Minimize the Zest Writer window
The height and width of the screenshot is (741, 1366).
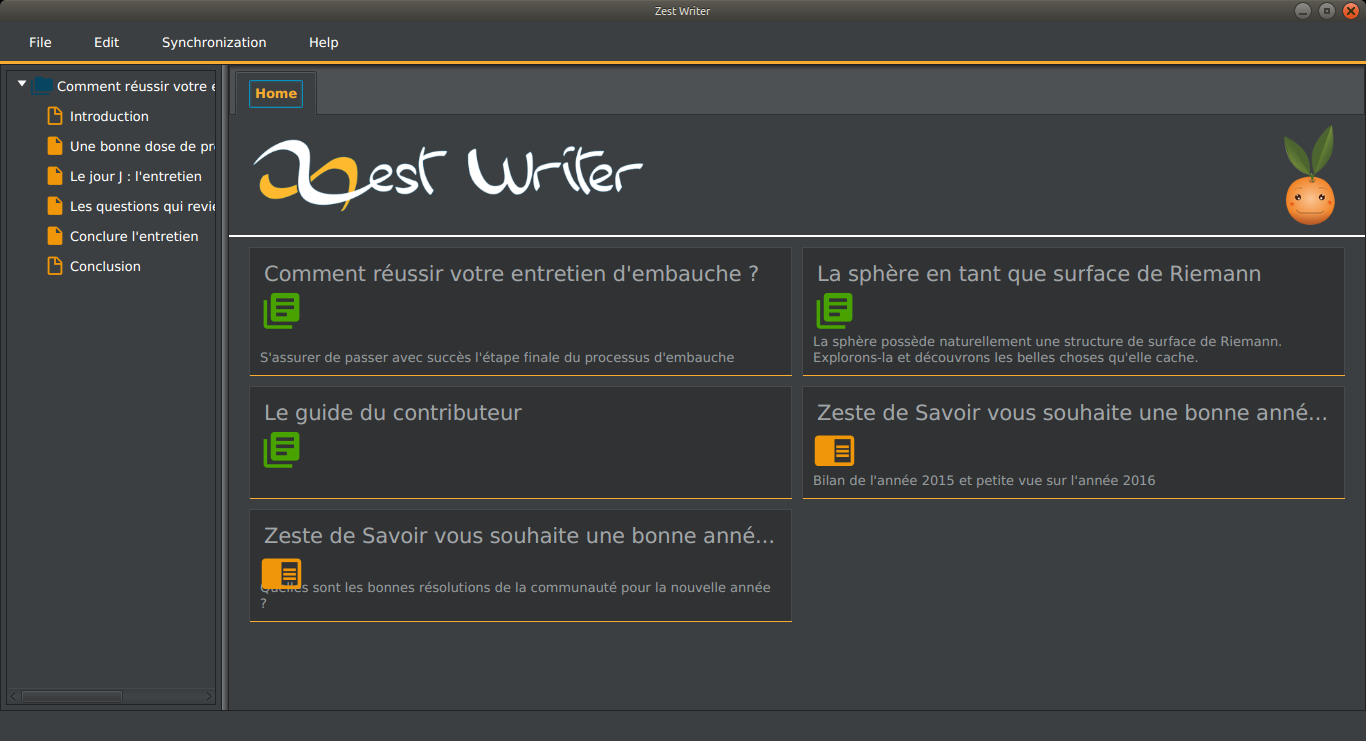point(1302,10)
